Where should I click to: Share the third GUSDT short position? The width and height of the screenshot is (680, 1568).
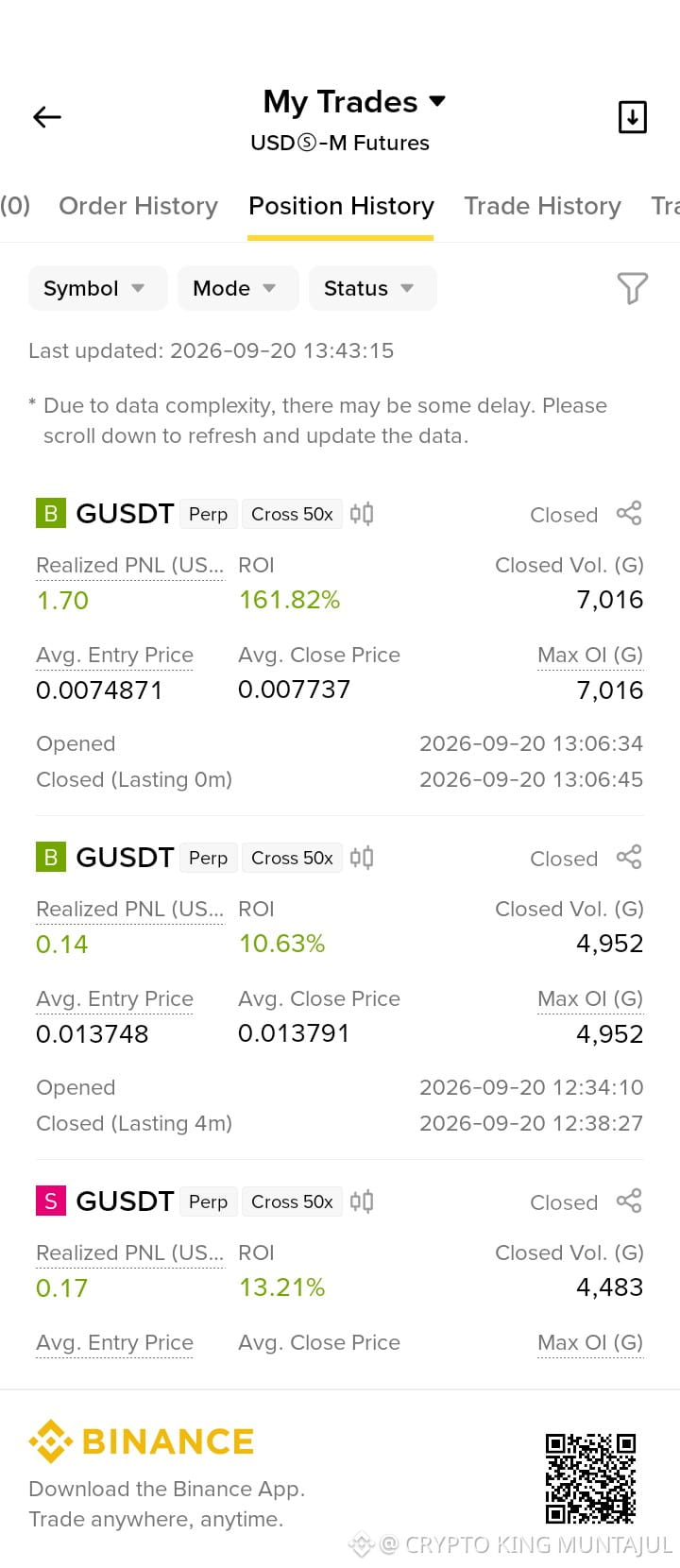tap(629, 1202)
